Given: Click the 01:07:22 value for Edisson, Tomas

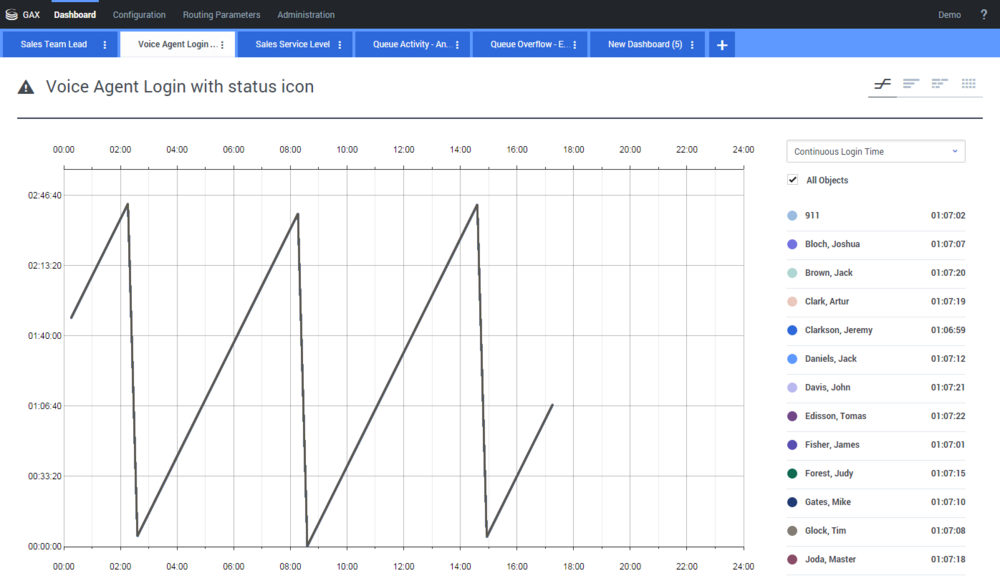Looking at the screenshot, I should (x=948, y=416).
